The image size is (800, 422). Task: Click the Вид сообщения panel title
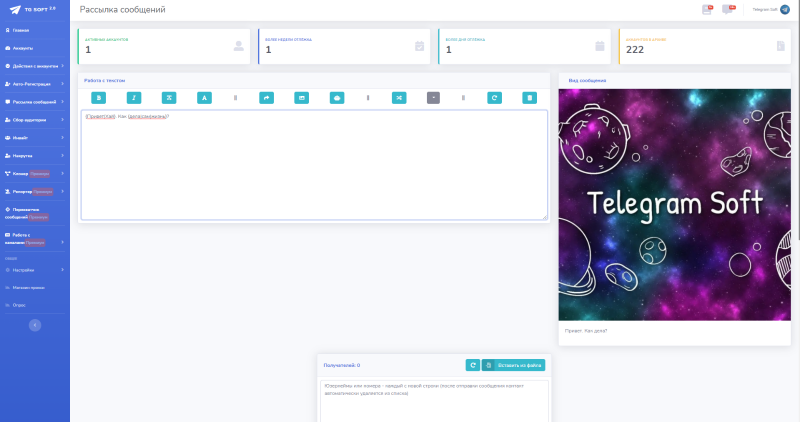click(587, 81)
